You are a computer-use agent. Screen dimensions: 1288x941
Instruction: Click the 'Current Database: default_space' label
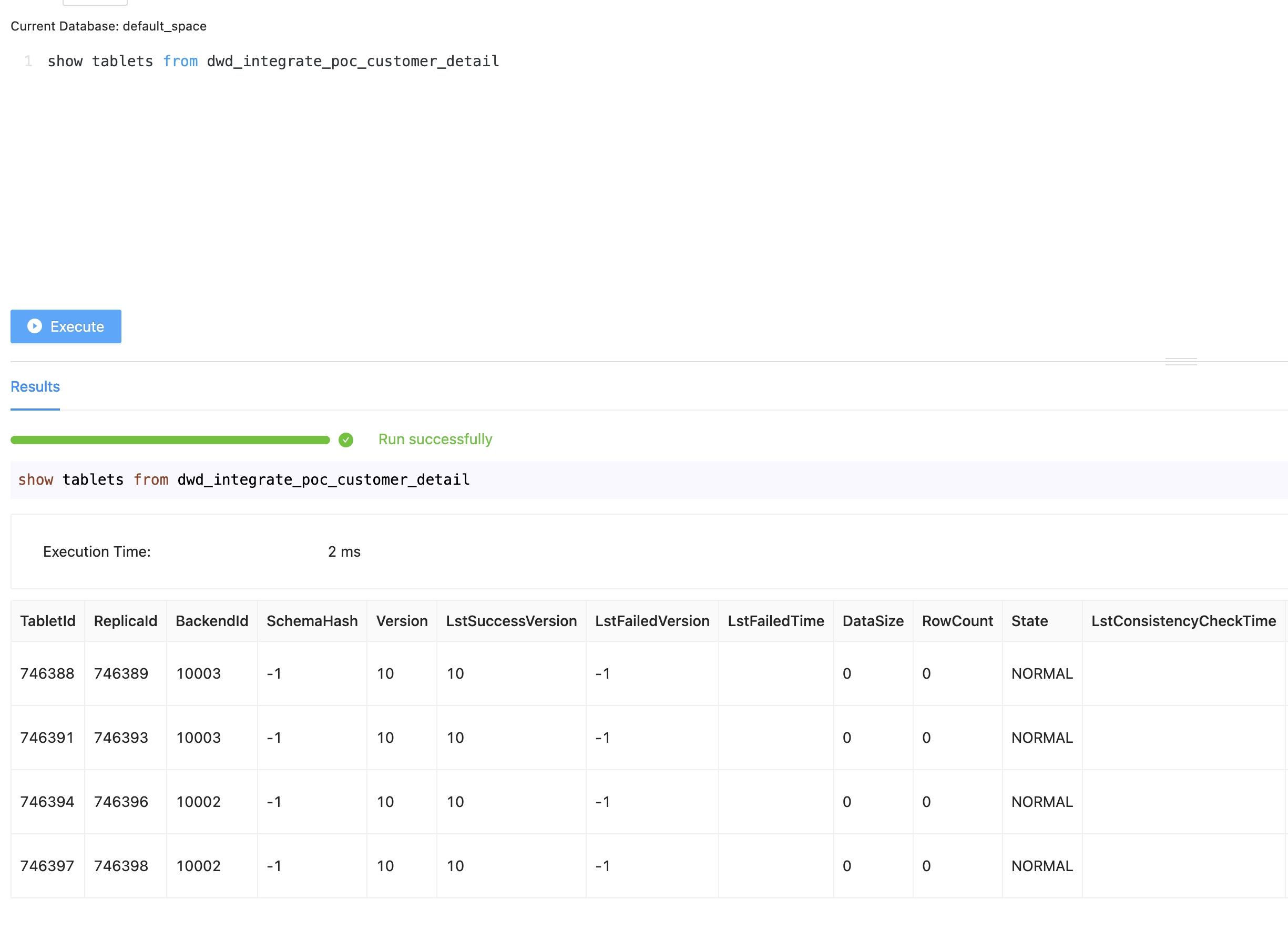pos(108,26)
